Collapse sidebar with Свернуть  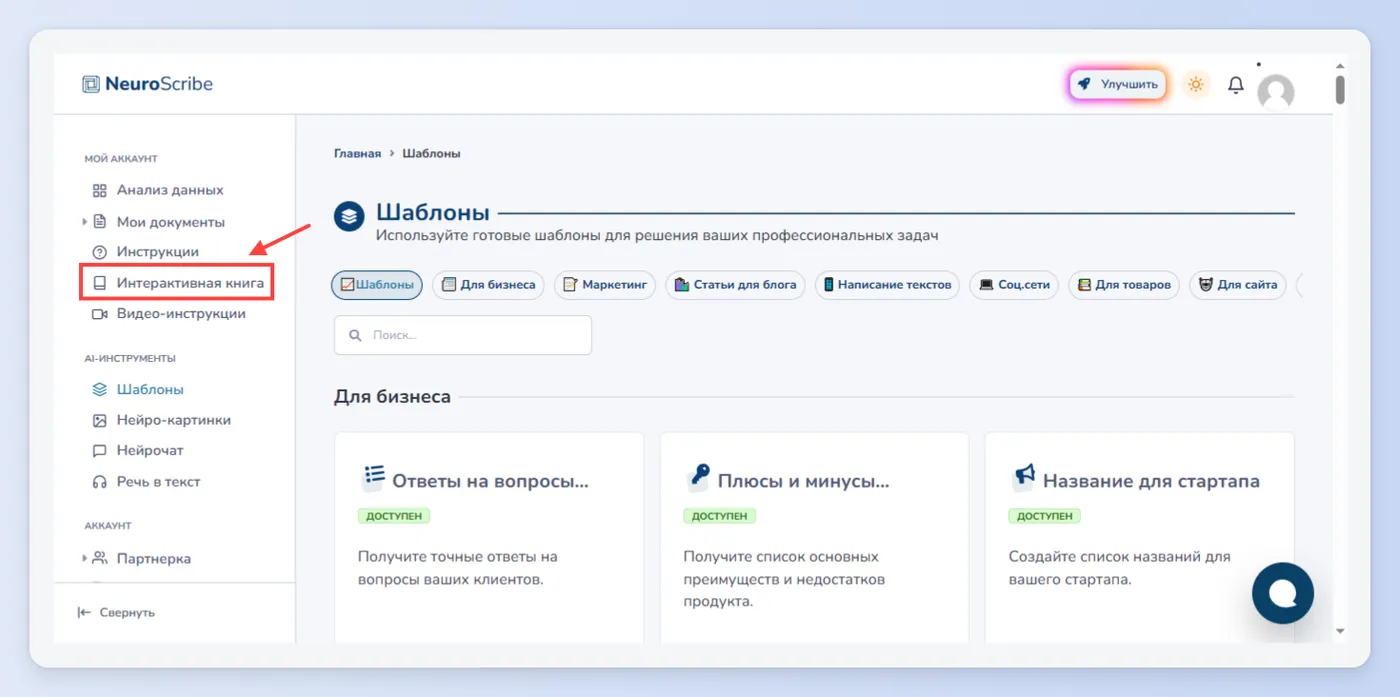[x=116, y=613]
